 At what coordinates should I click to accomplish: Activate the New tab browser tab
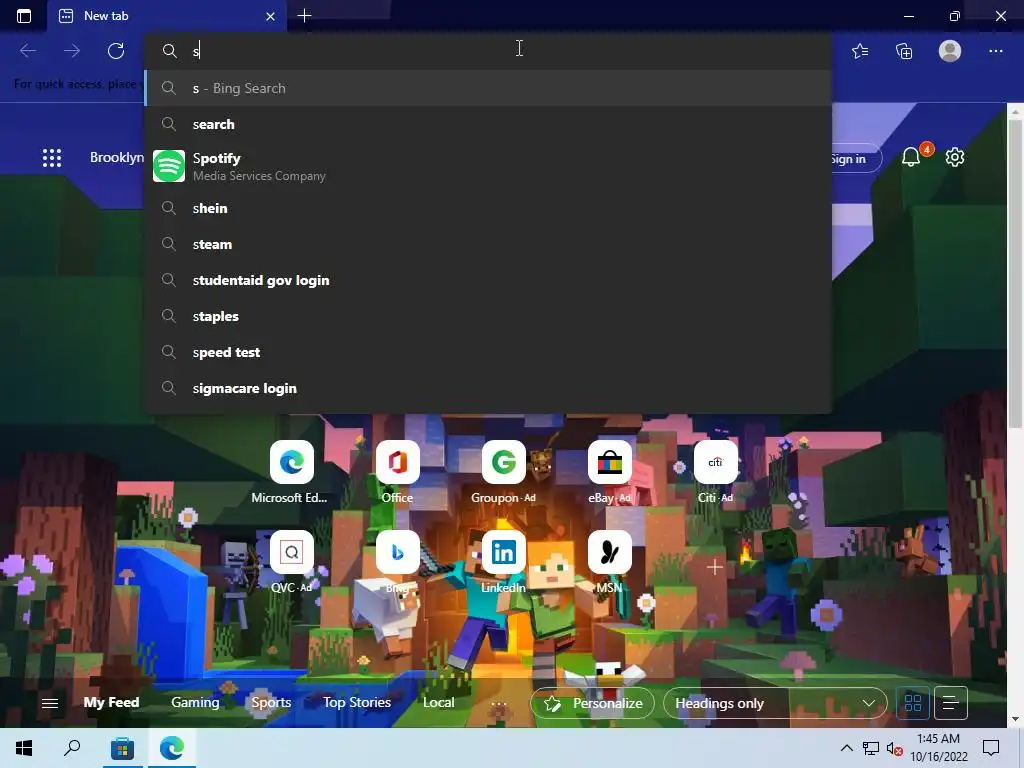click(167, 16)
